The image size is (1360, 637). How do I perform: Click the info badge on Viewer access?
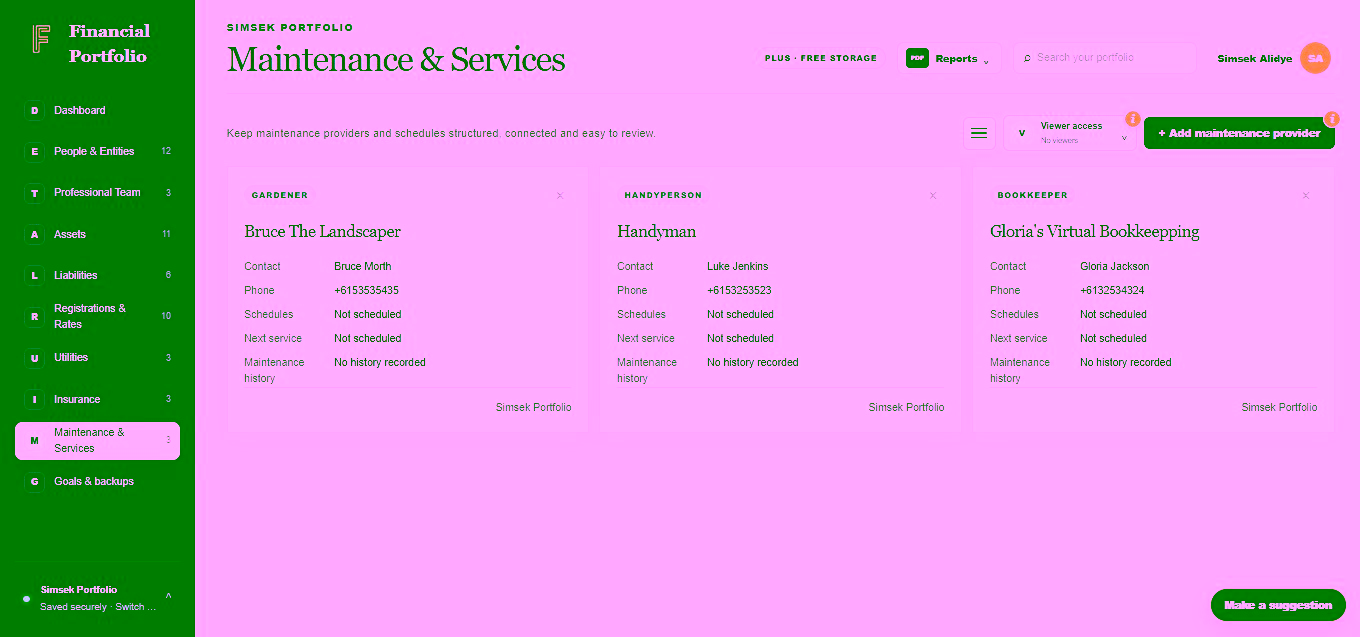click(1133, 119)
